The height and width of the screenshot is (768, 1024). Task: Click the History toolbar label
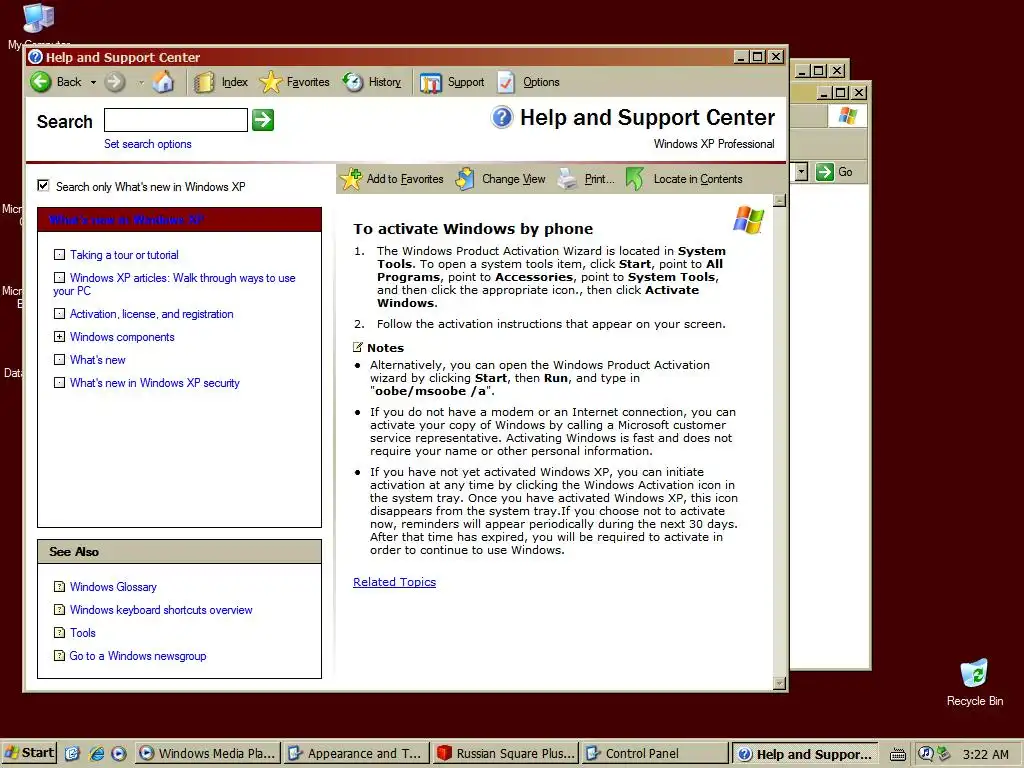[x=385, y=82]
